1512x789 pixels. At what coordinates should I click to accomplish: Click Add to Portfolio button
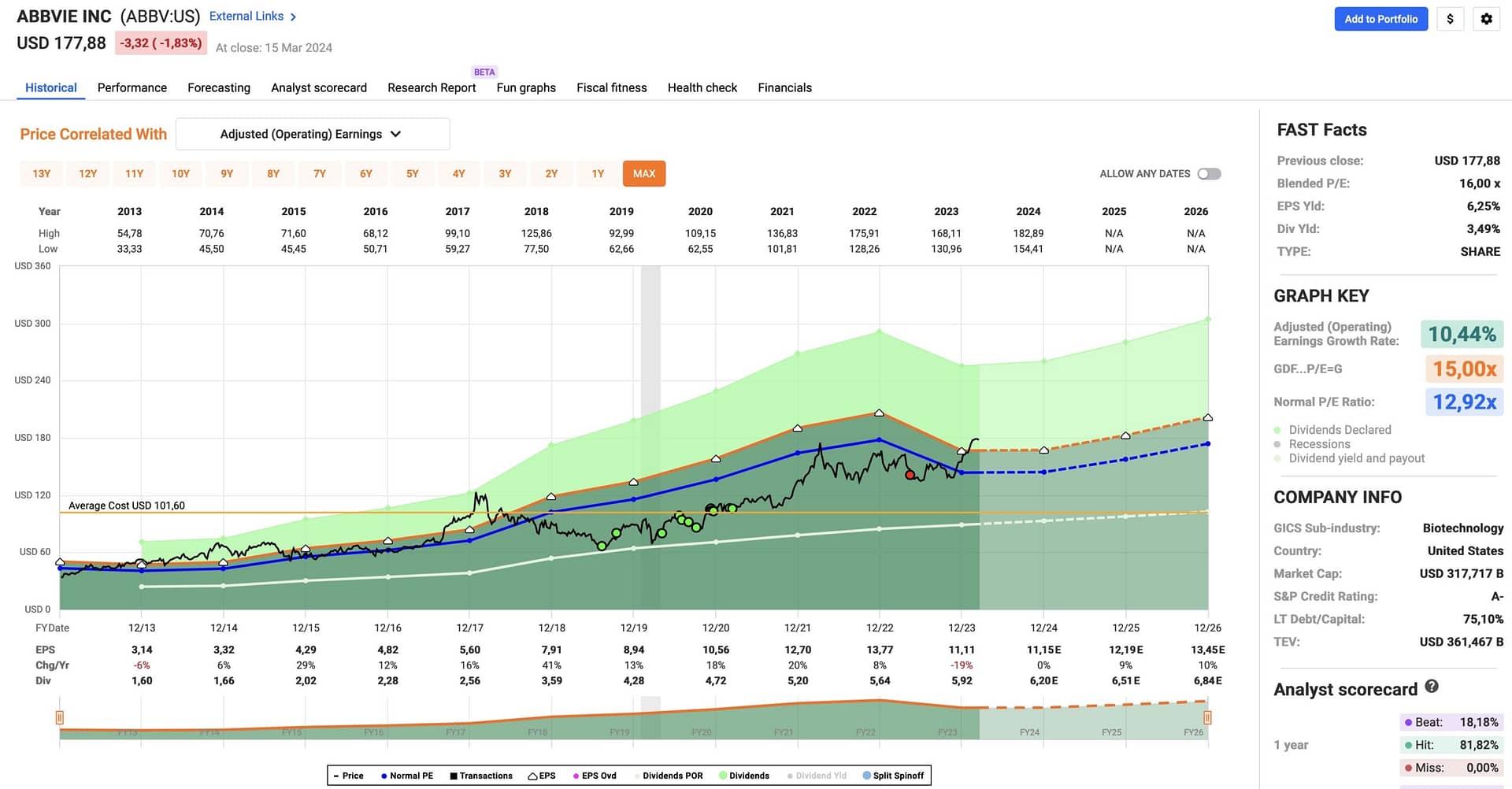pyautogui.click(x=1380, y=19)
